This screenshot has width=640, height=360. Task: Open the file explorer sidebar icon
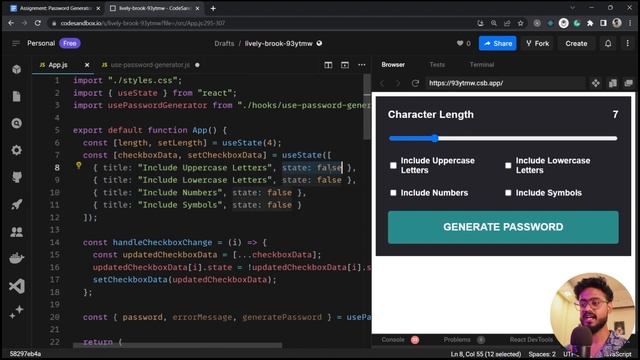click(17, 96)
